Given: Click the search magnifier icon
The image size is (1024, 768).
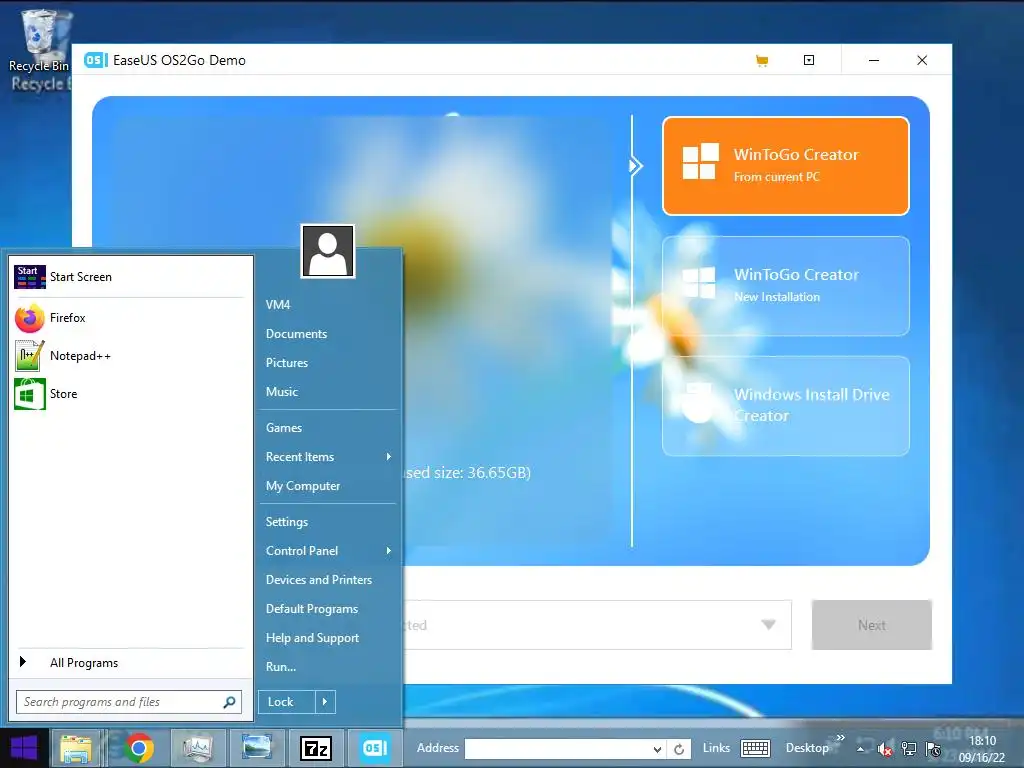Looking at the screenshot, I should 229,702.
